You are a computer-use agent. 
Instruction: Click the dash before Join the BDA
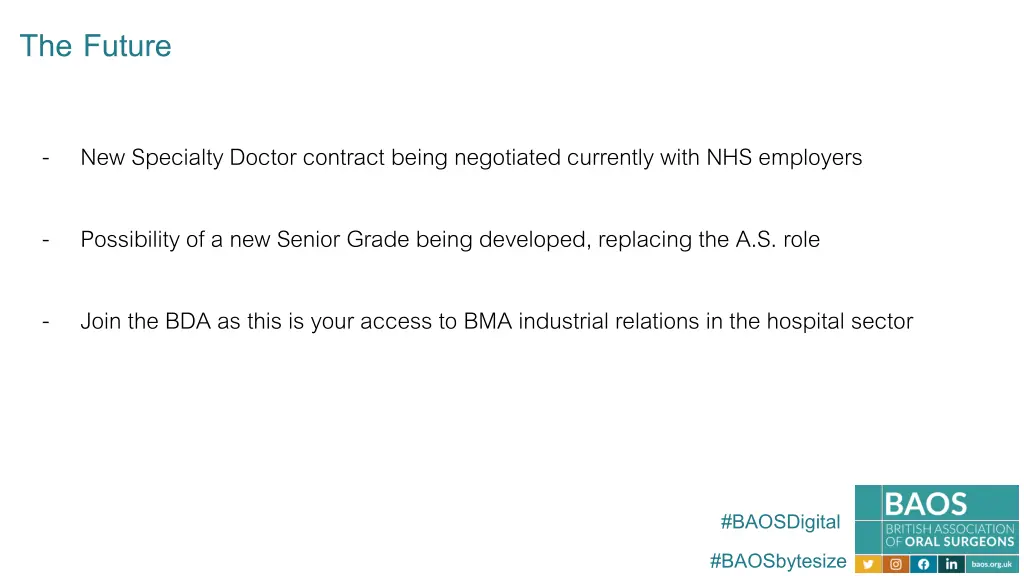[46, 321]
